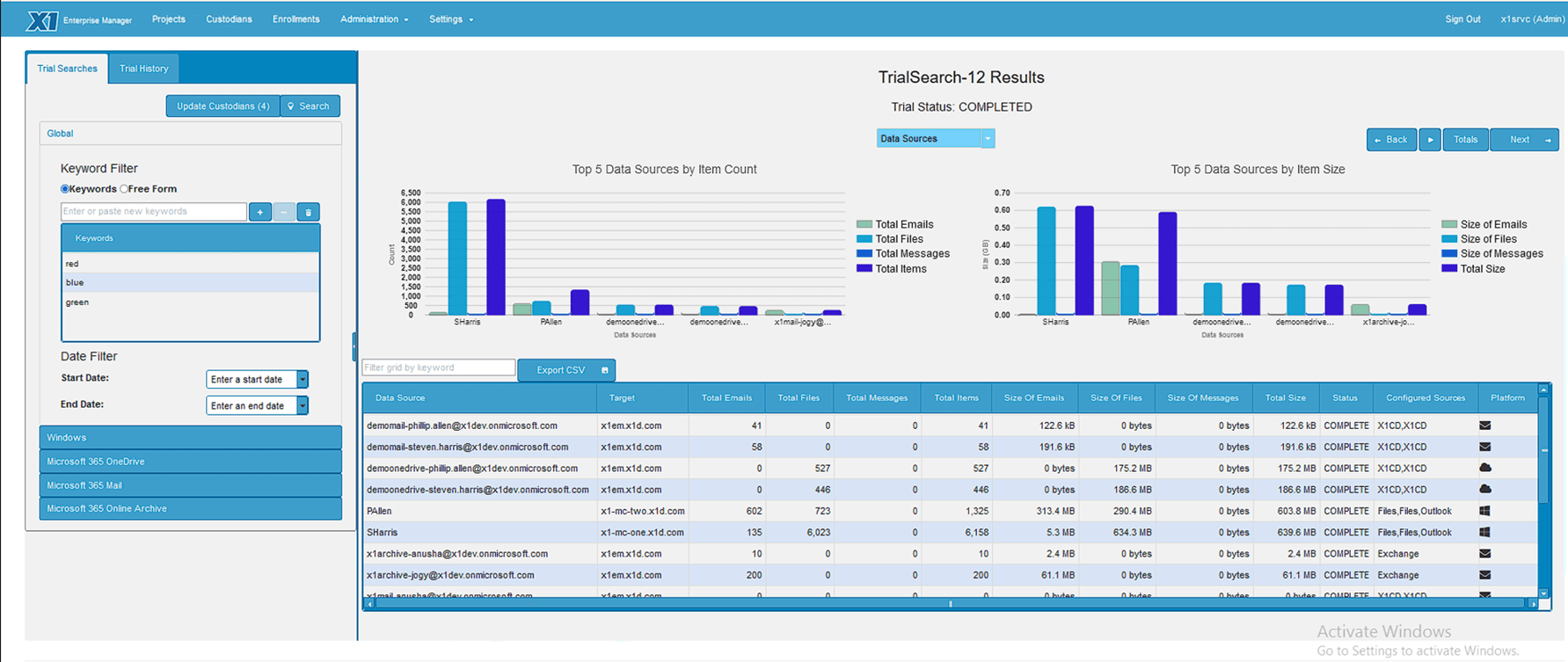Viewport: 1568px width, 662px height.
Task: Select the Free Form radio button
Action: click(x=124, y=189)
